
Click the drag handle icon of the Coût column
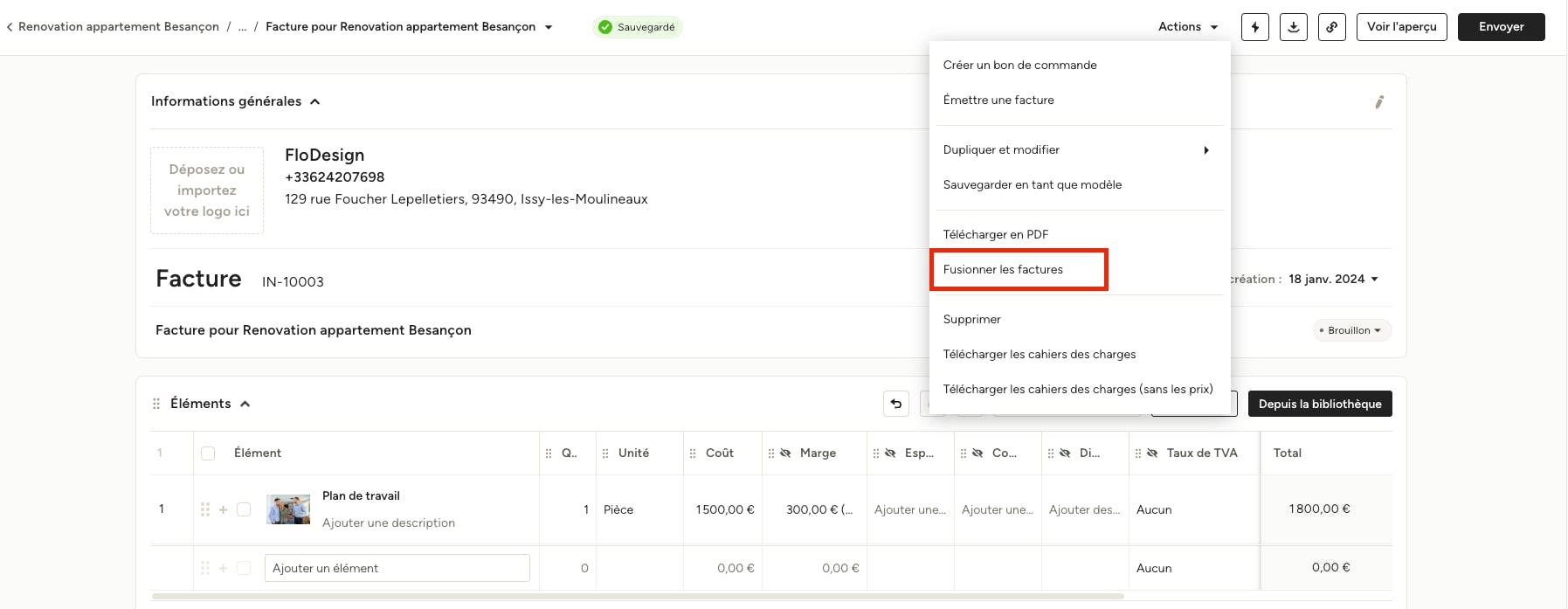(693, 453)
